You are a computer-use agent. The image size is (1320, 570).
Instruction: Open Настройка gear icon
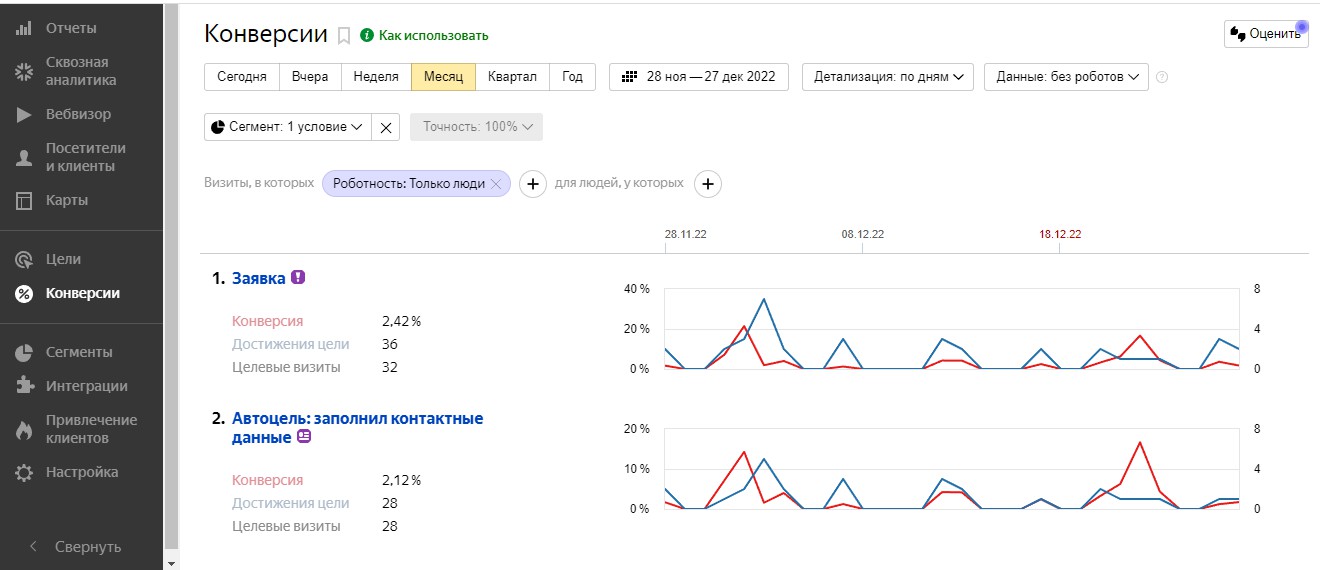(x=24, y=472)
